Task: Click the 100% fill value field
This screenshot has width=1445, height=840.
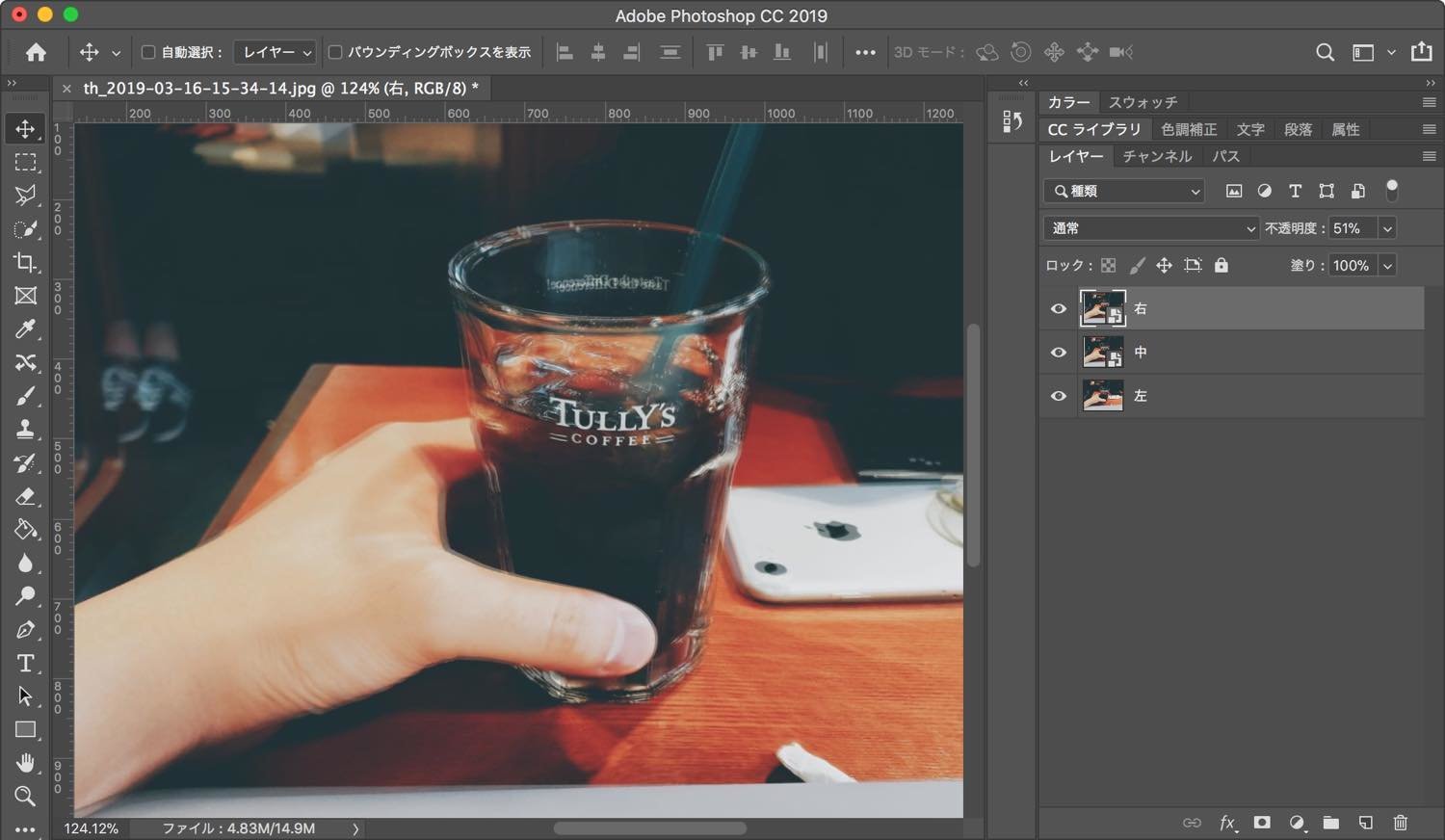Action: [1353, 265]
